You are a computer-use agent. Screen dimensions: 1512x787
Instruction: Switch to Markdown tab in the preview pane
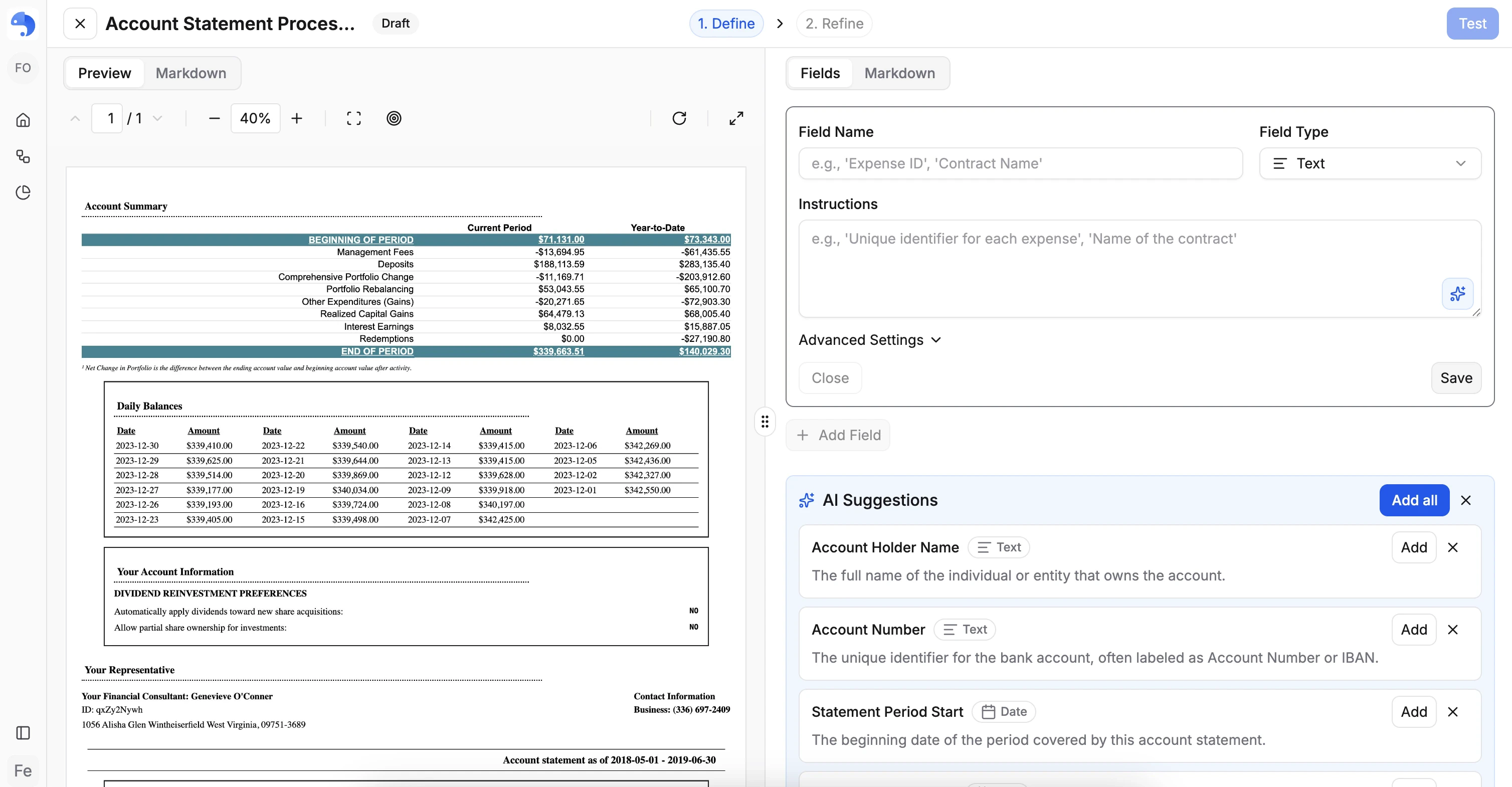191,73
